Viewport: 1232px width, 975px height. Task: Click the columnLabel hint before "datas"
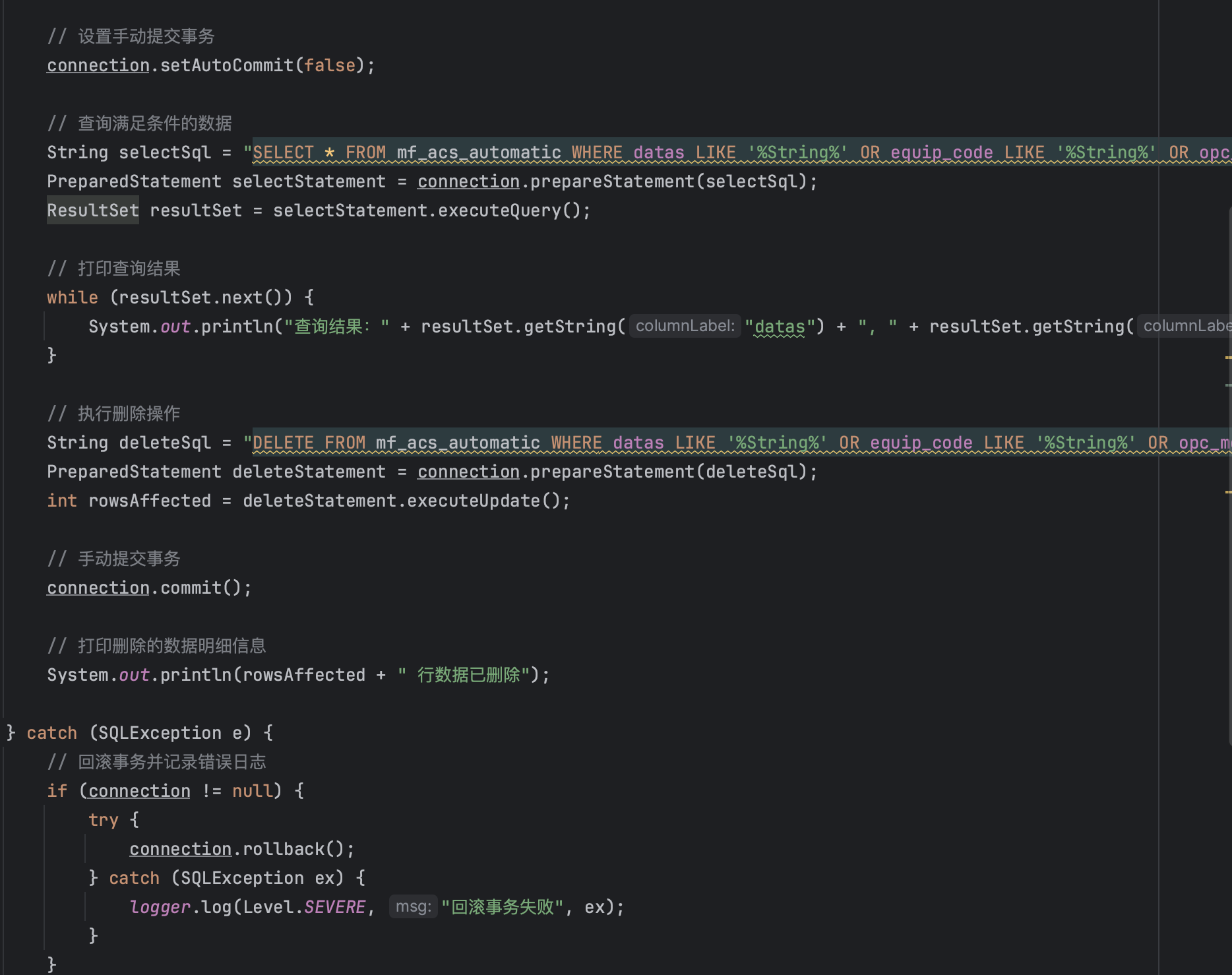pyautogui.click(x=685, y=326)
